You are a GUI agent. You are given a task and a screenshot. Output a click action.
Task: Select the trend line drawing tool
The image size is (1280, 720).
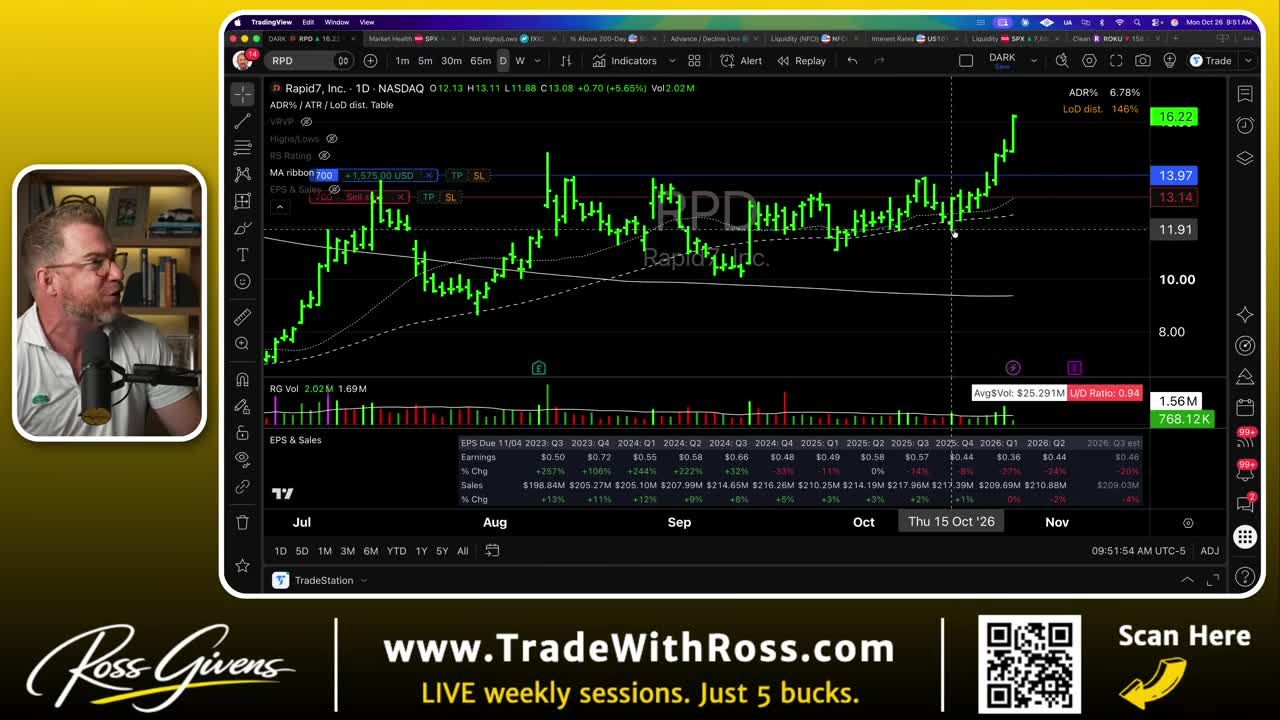click(242, 121)
